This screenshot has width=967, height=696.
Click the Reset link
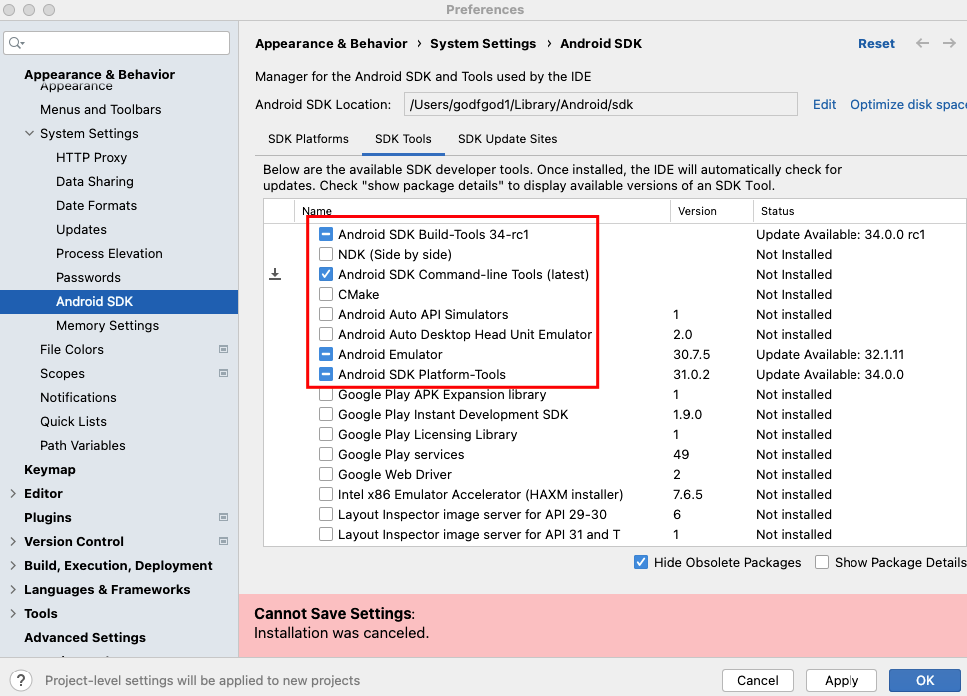click(876, 44)
